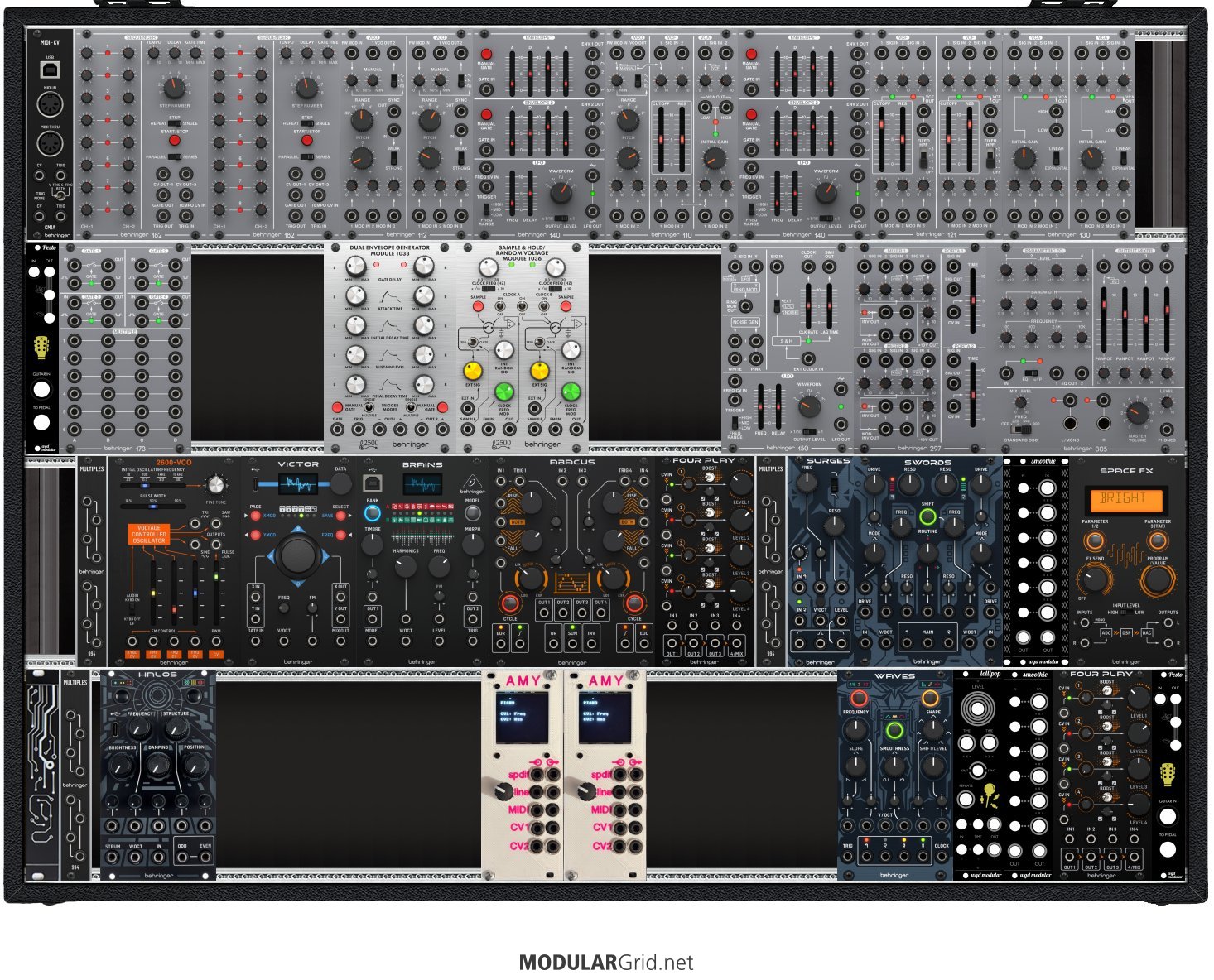This screenshot has width=1214, height=980.
Task: Click the YMOD button on Victor
Action: [256, 536]
